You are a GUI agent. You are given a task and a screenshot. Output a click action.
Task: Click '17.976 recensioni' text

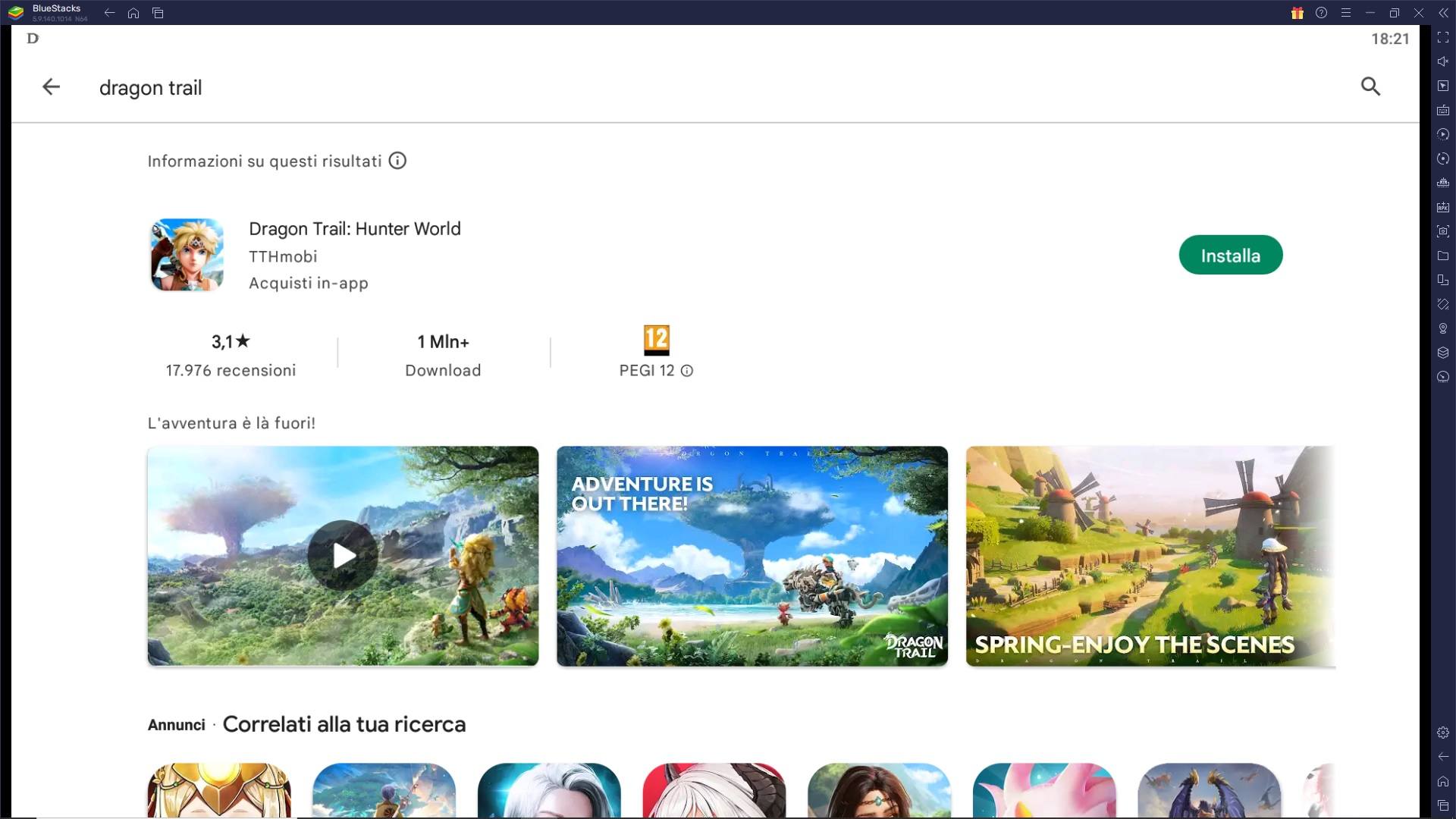(231, 371)
